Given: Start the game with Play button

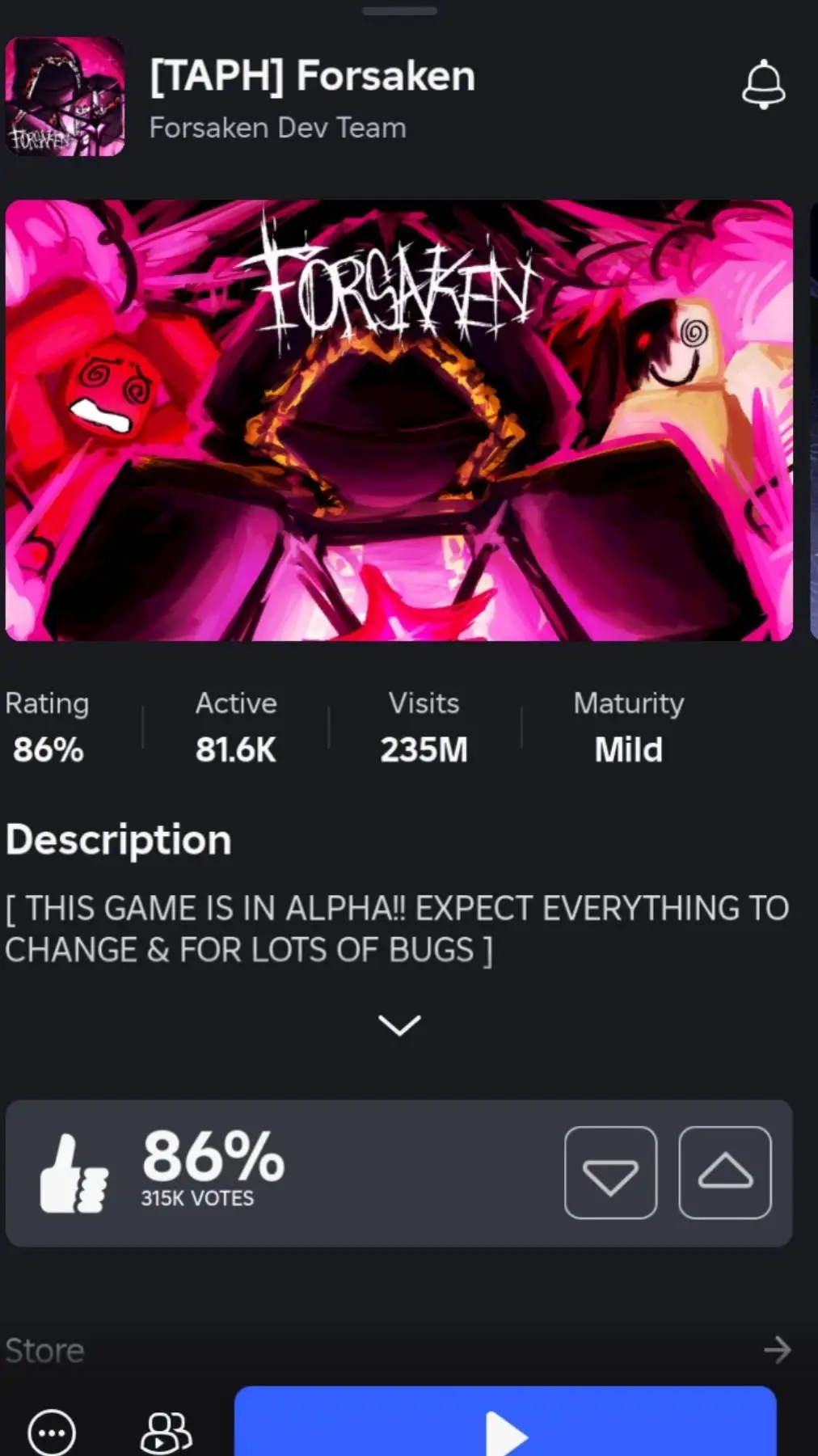Looking at the screenshot, I should pos(505,1422).
